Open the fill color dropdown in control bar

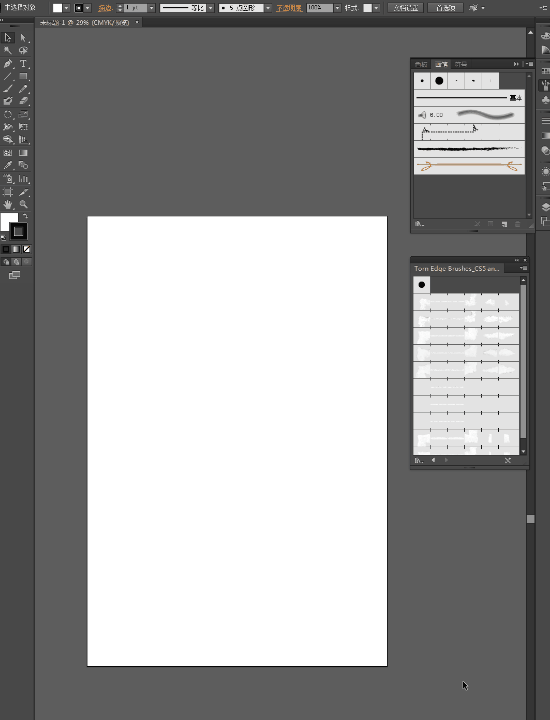[67, 8]
